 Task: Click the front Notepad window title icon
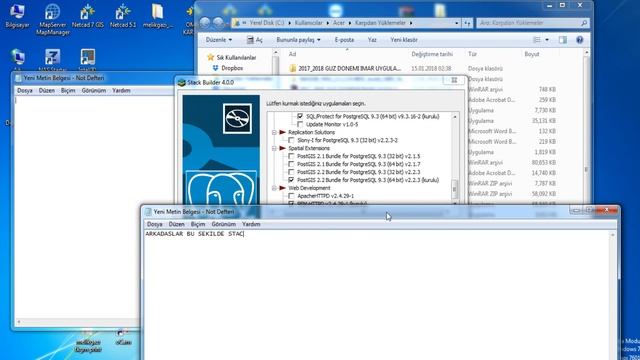[x=148, y=212]
